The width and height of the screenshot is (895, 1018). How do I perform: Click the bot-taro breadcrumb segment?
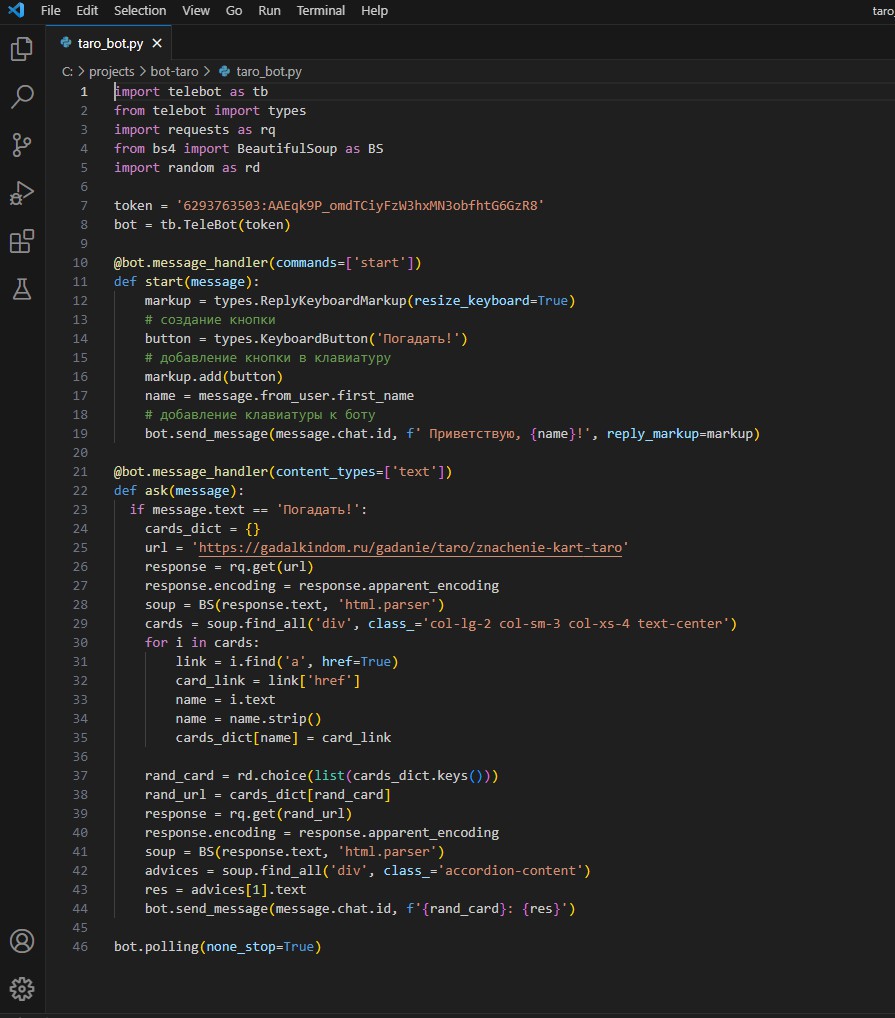coord(175,71)
